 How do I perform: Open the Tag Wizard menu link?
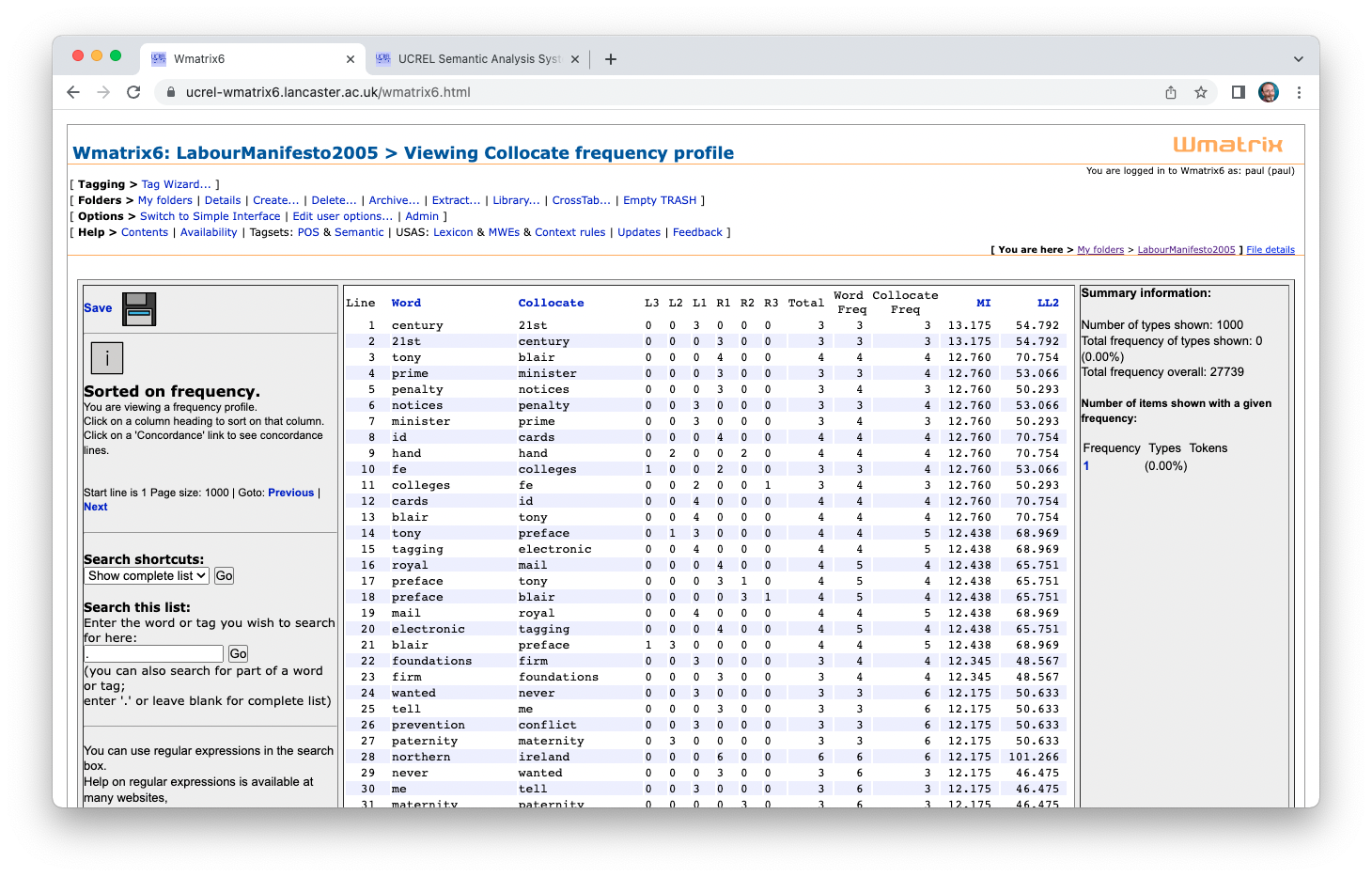[176, 184]
